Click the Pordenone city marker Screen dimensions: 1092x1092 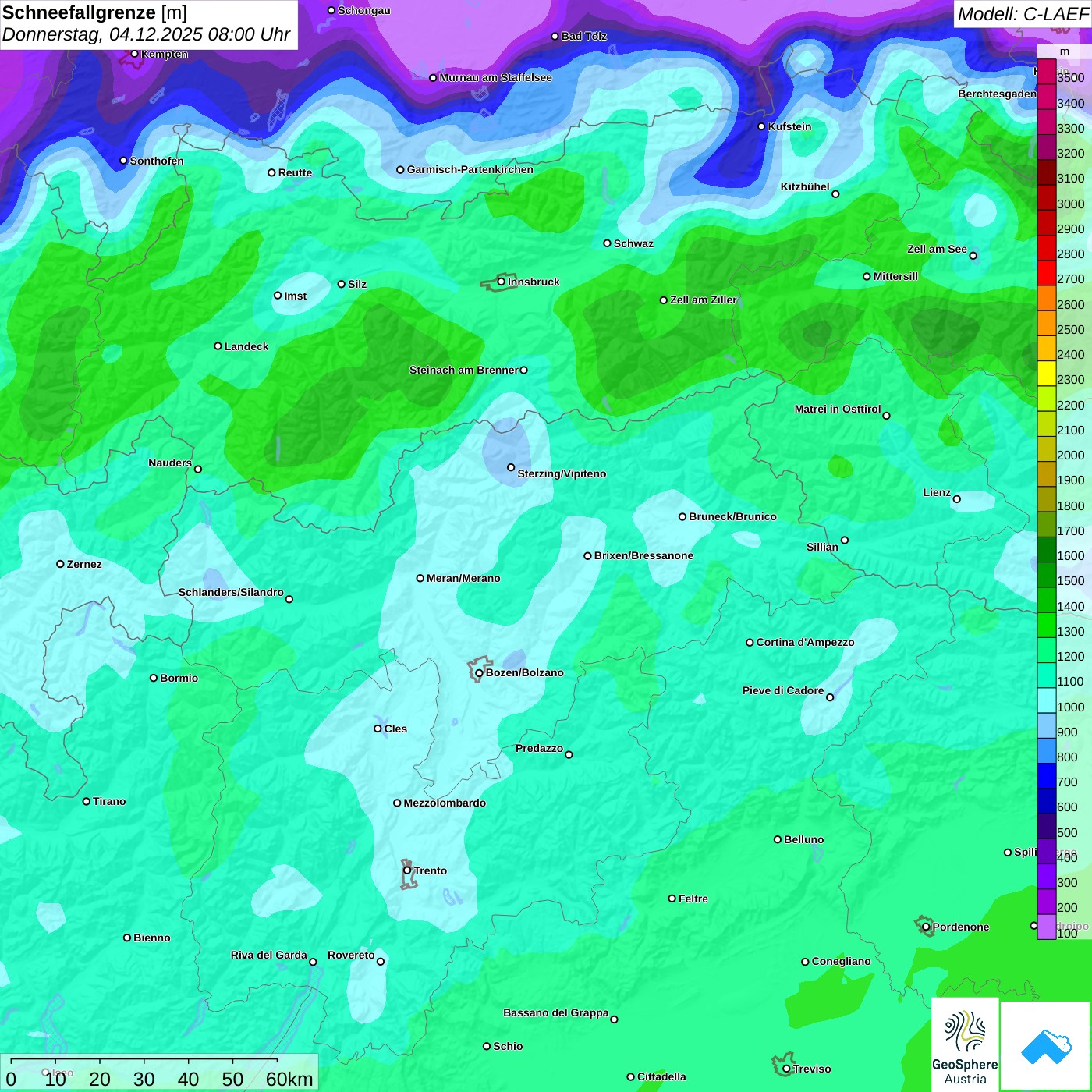(x=926, y=927)
